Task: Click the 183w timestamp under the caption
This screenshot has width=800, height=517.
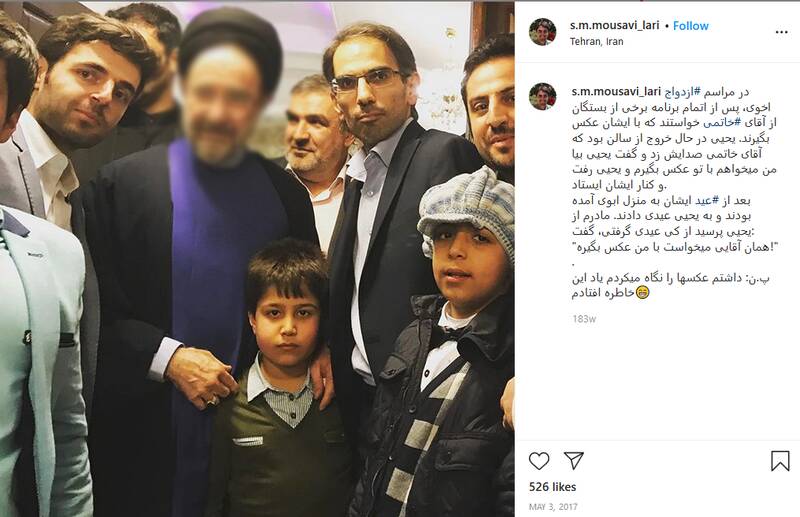Action: [584, 319]
